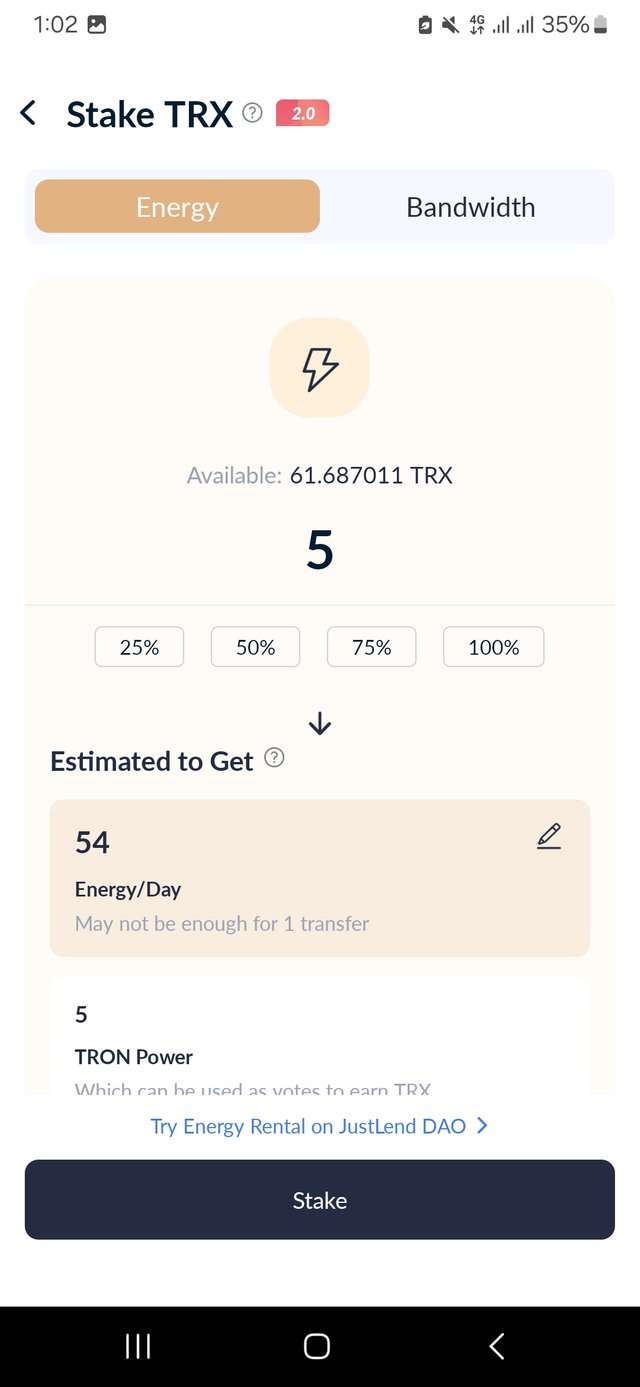Screen dimensions: 640x1387
Task: Select the 75% amount option
Action: (x=372, y=647)
